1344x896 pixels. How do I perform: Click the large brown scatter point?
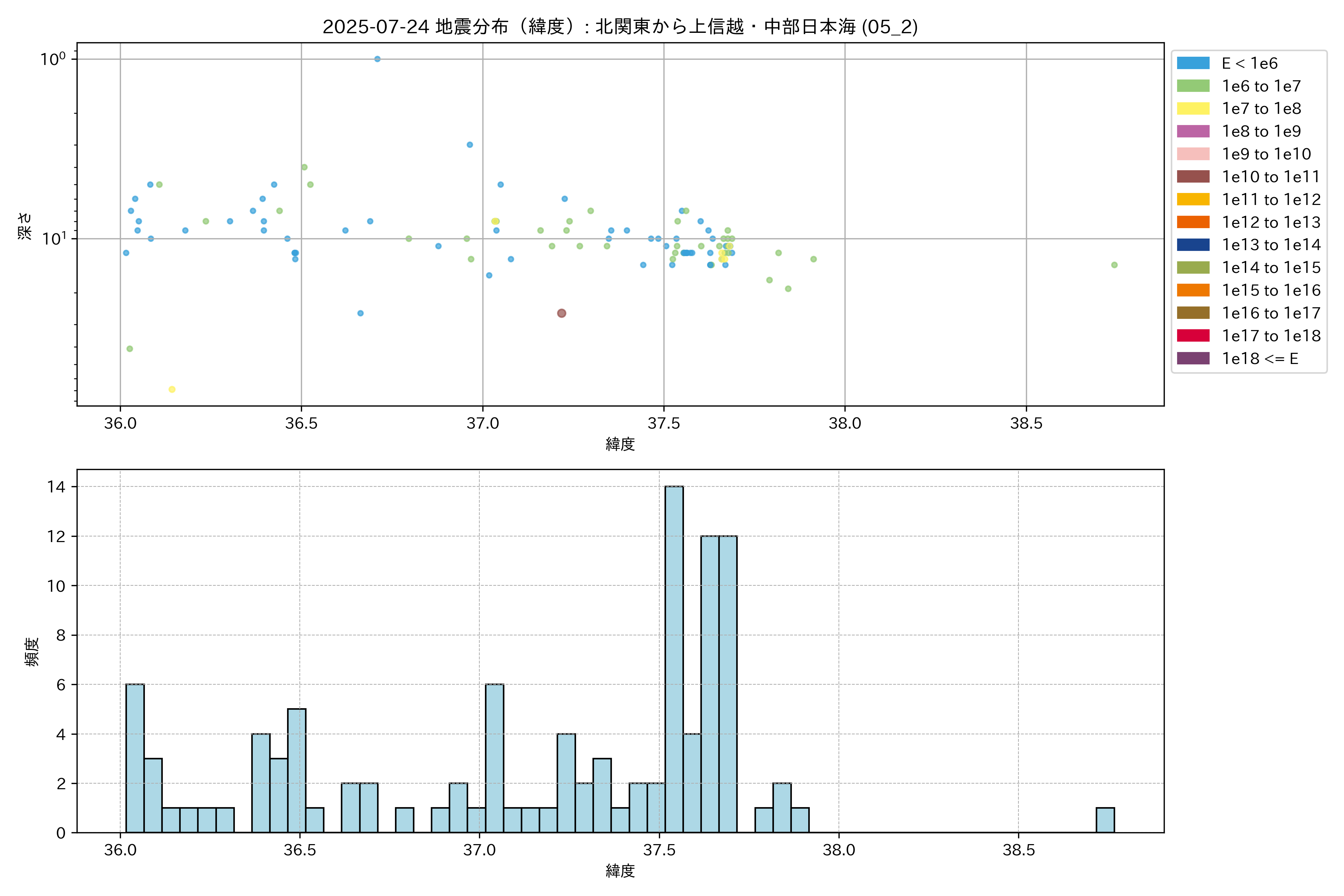pos(561,313)
